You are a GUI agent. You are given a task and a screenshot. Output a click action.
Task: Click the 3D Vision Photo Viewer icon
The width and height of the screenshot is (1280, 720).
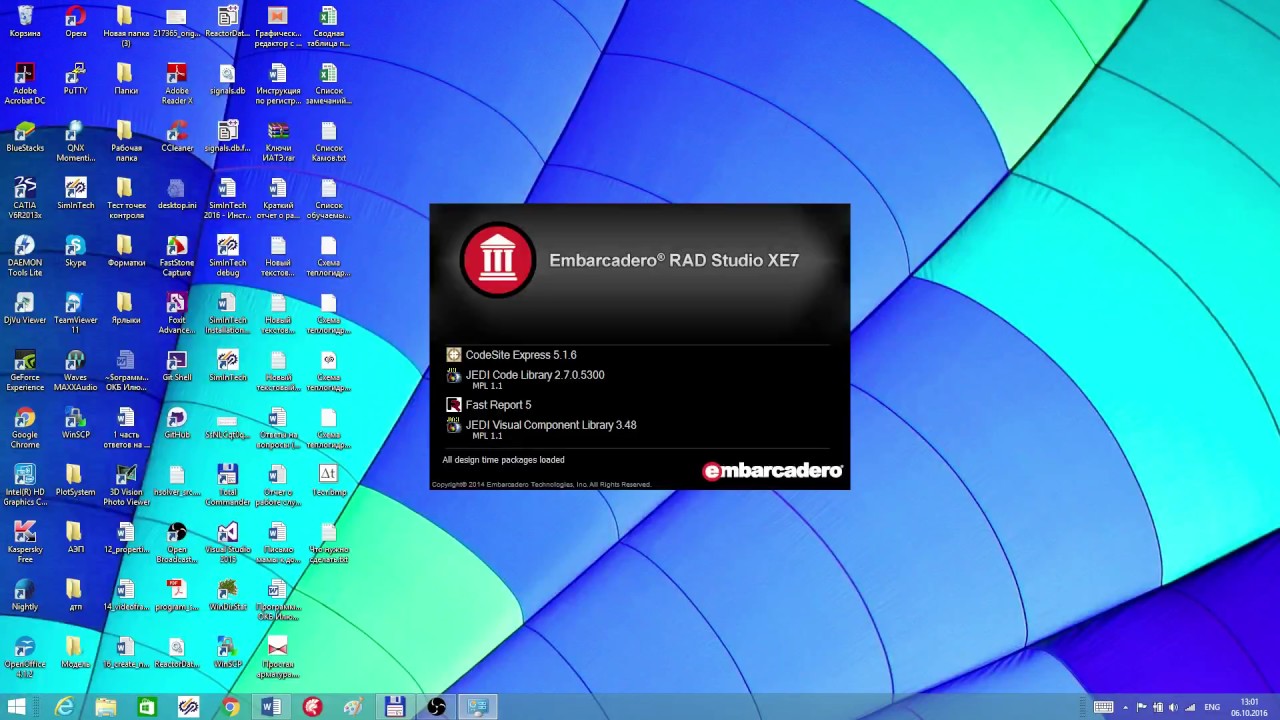[x=127, y=485]
